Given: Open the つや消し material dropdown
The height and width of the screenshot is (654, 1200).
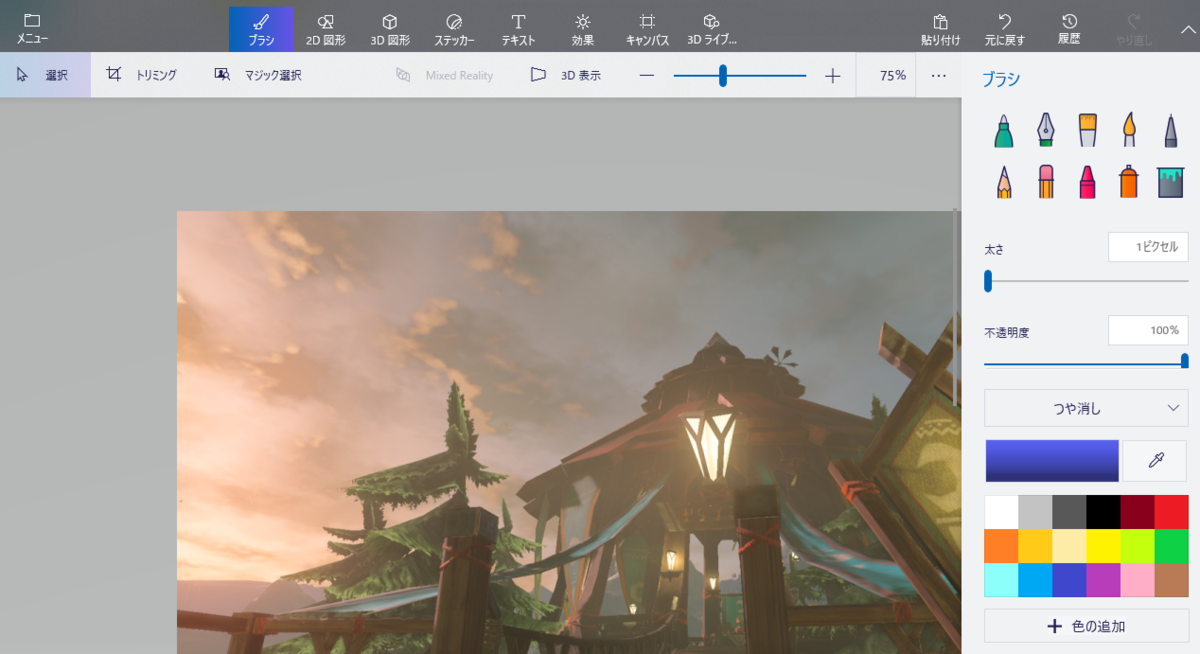Looking at the screenshot, I should pos(1086,408).
